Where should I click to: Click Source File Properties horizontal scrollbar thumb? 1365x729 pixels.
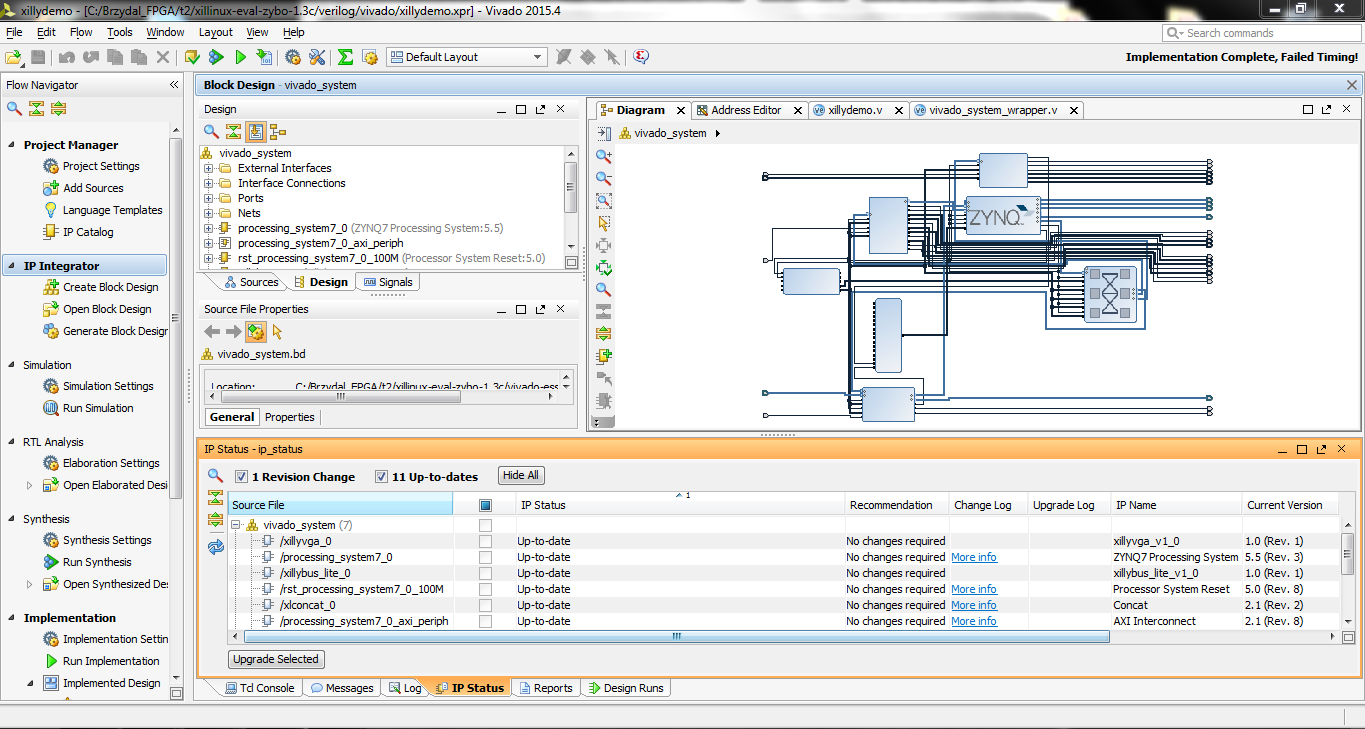(x=340, y=396)
